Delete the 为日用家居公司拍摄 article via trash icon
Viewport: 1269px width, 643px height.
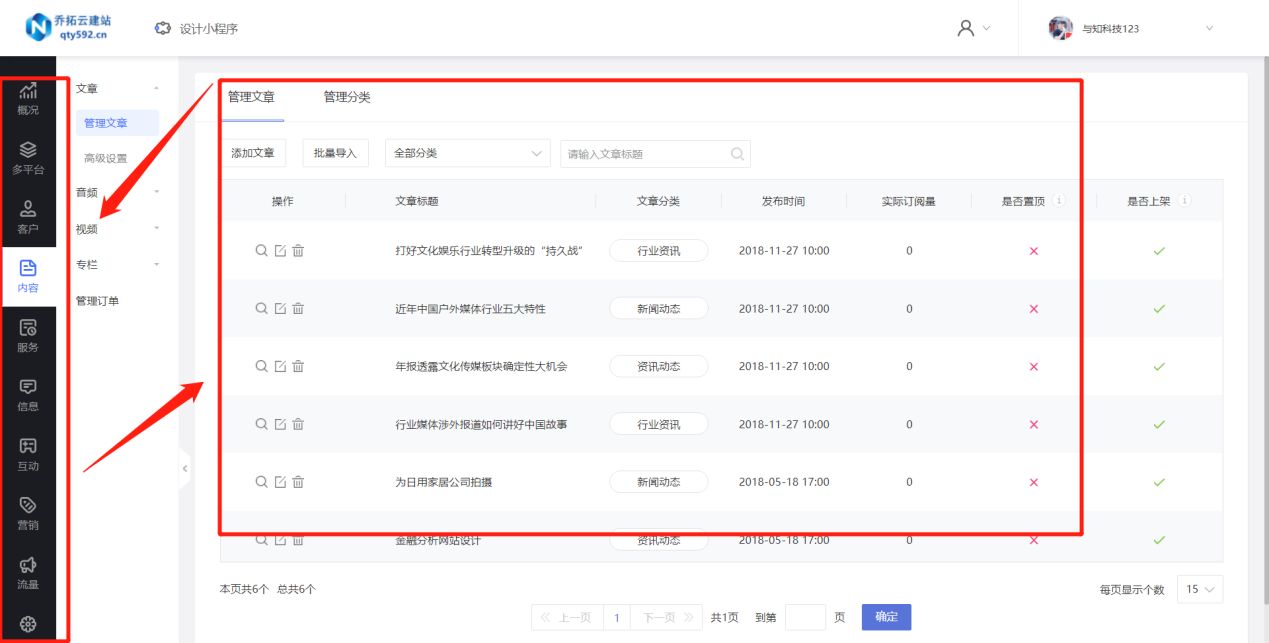(297, 481)
